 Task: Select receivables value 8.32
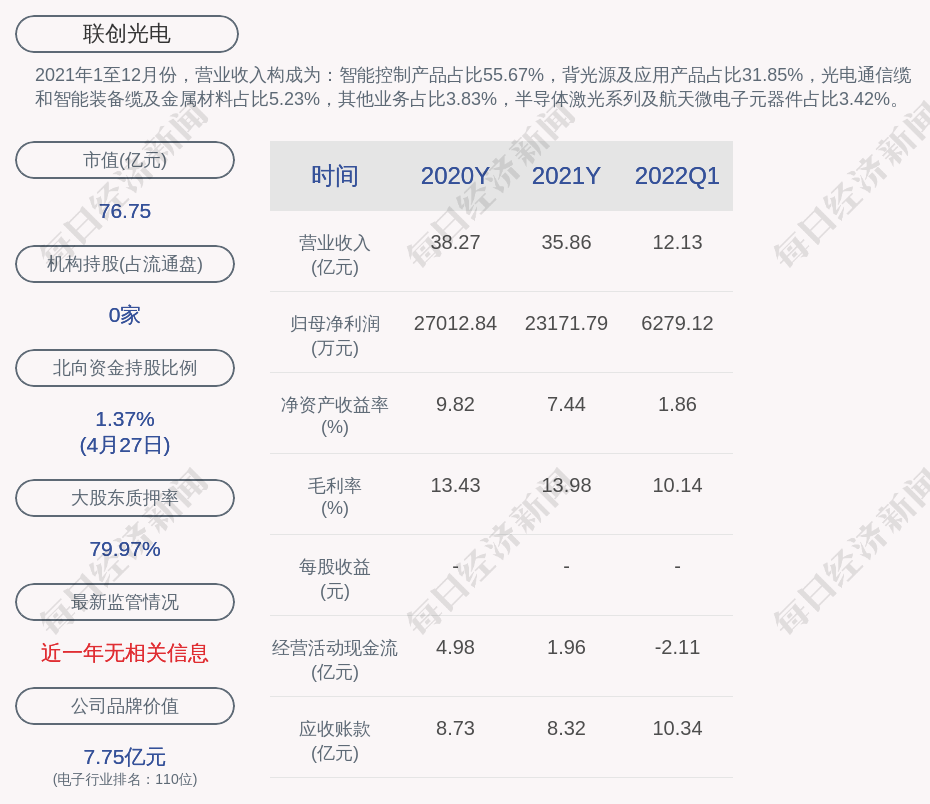point(566,728)
